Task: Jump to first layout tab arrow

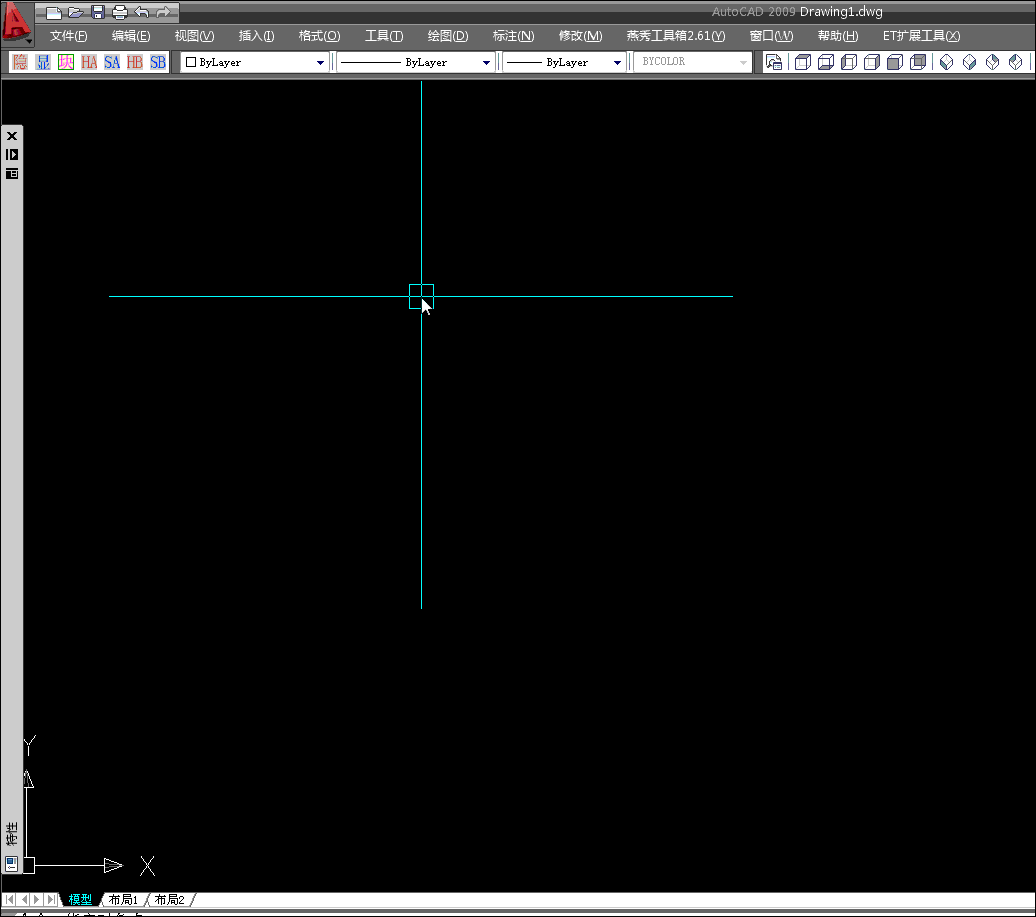Action: pos(10,900)
